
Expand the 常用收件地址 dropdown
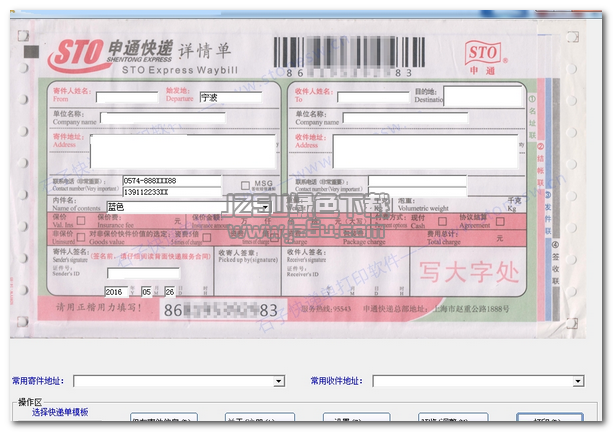click(x=578, y=381)
